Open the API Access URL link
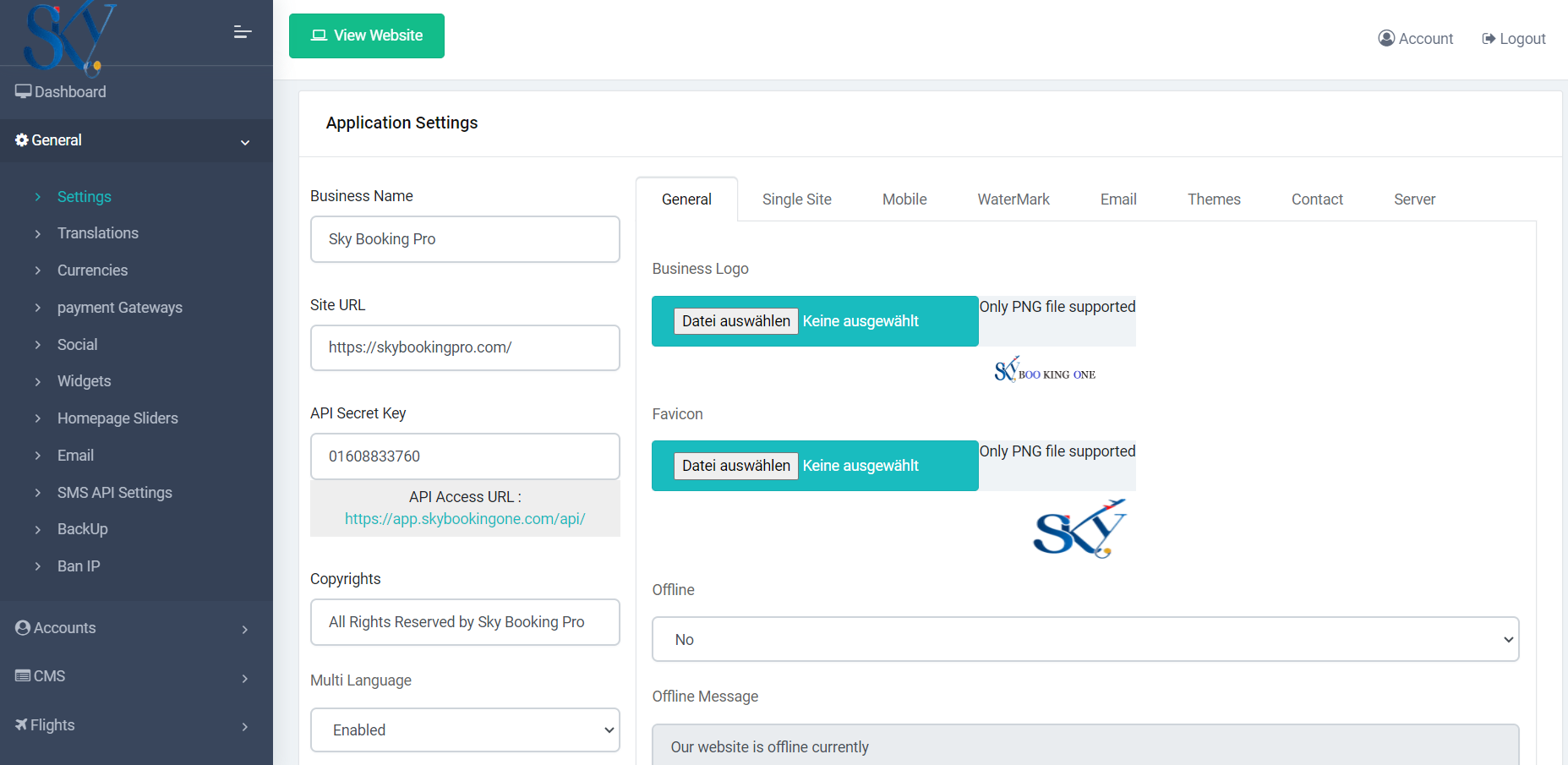This screenshot has width=1568, height=765. pyautogui.click(x=465, y=519)
